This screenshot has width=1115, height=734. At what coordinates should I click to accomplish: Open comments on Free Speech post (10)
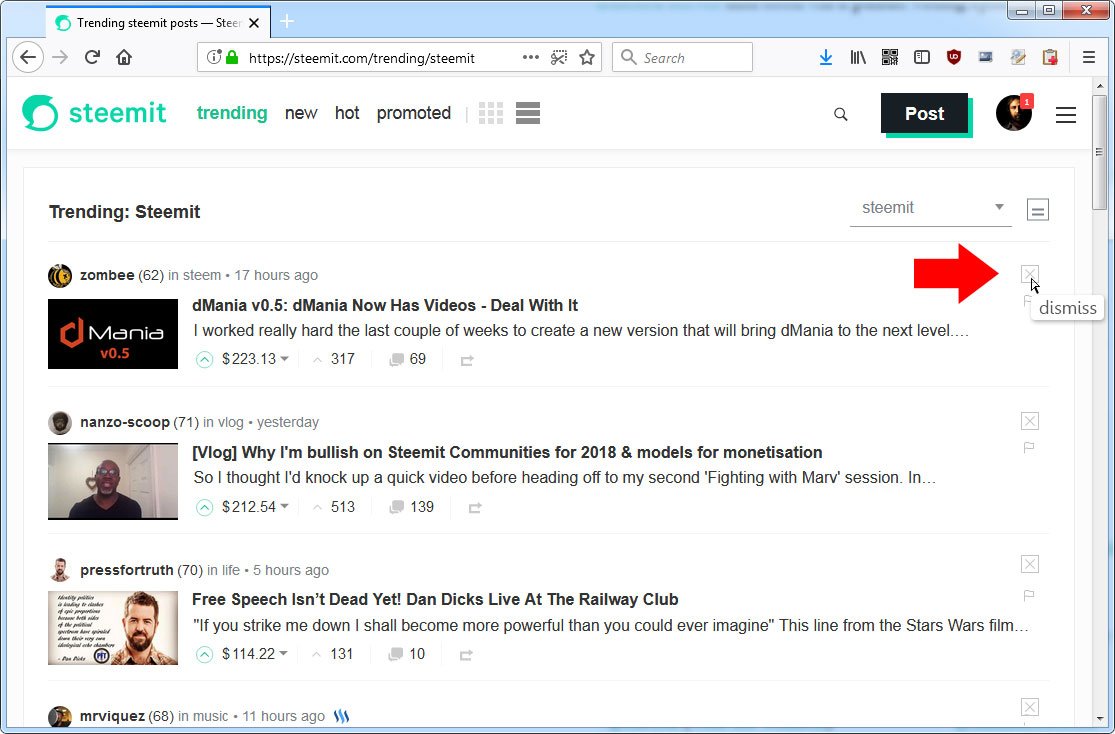click(x=407, y=654)
